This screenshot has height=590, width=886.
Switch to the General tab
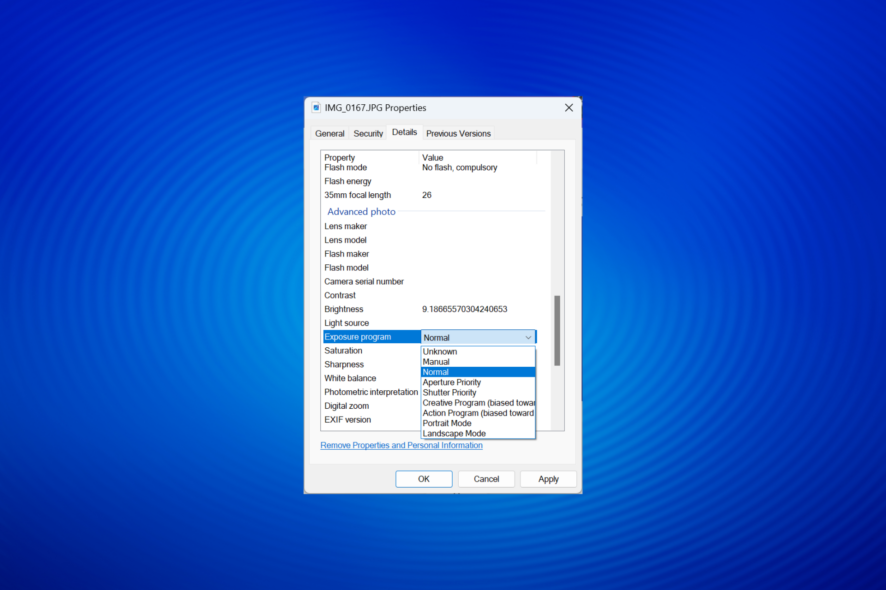[330, 132]
